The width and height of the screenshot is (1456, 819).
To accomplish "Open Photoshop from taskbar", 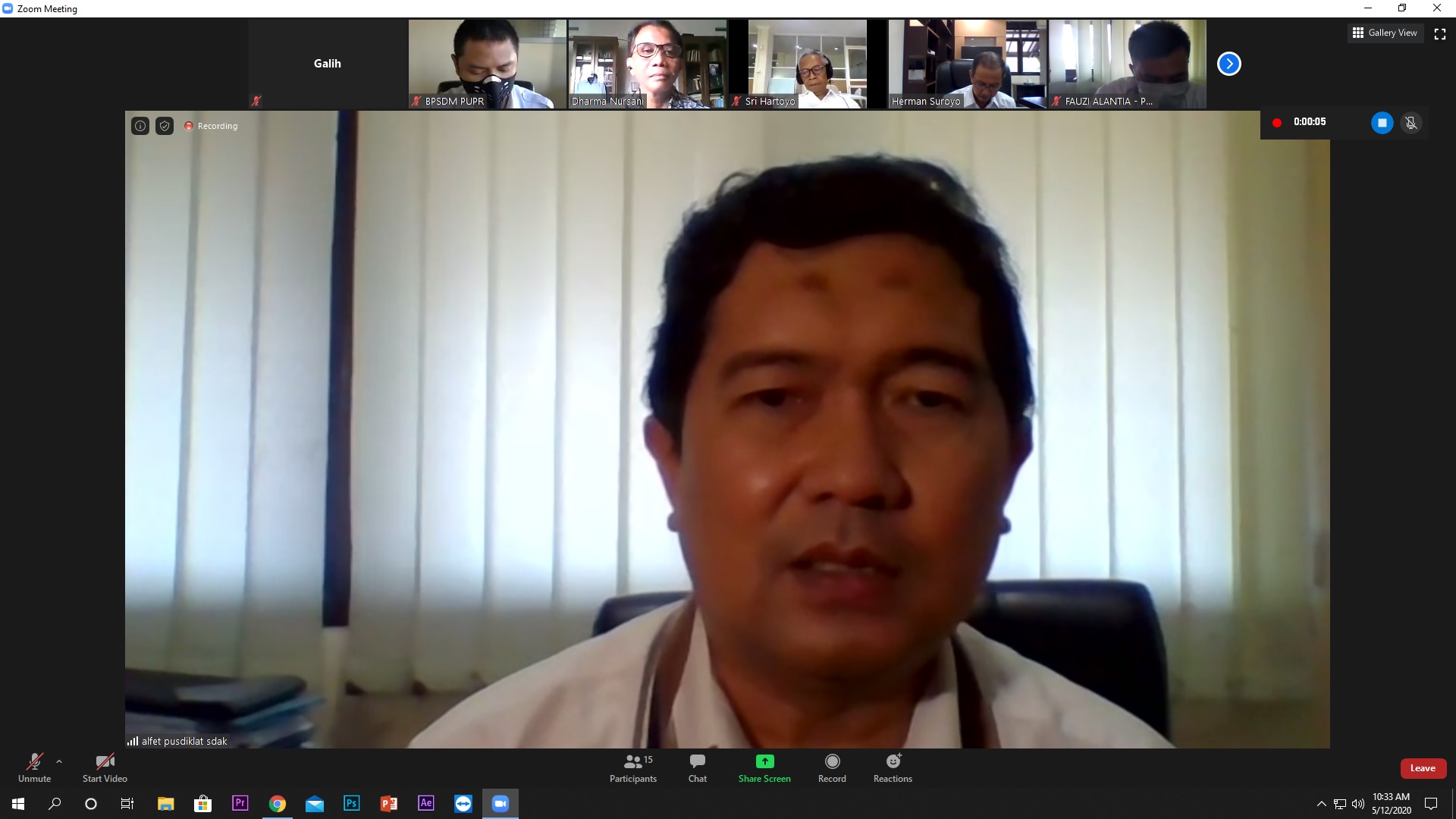I will coord(351,803).
